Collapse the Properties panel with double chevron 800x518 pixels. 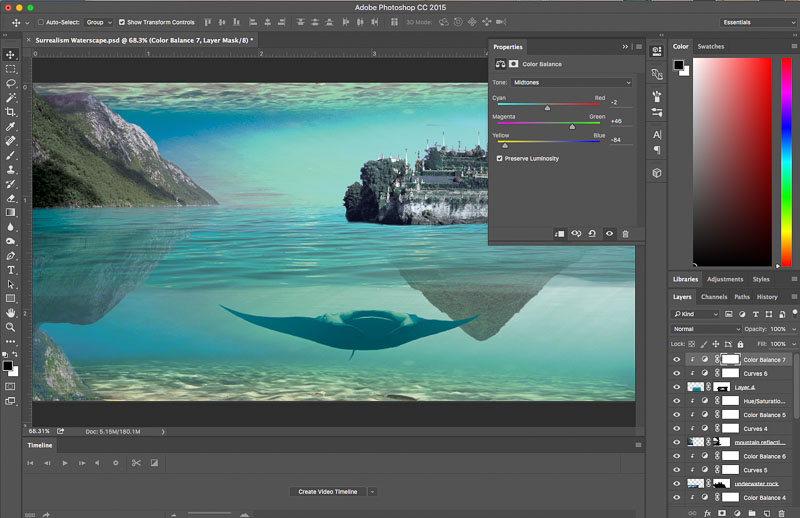[625, 46]
